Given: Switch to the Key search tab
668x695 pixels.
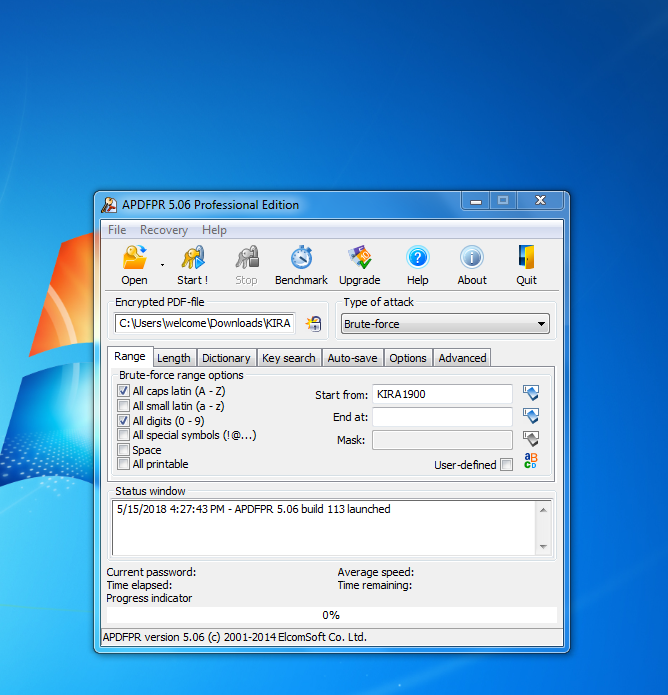Looking at the screenshot, I should click(x=289, y=358).
